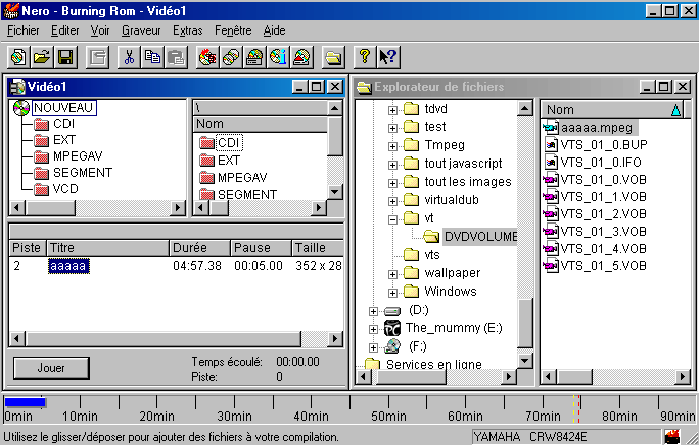Collapse the vt folder
700x446 pixels.
pyautogui.click(x=392, y=219)
